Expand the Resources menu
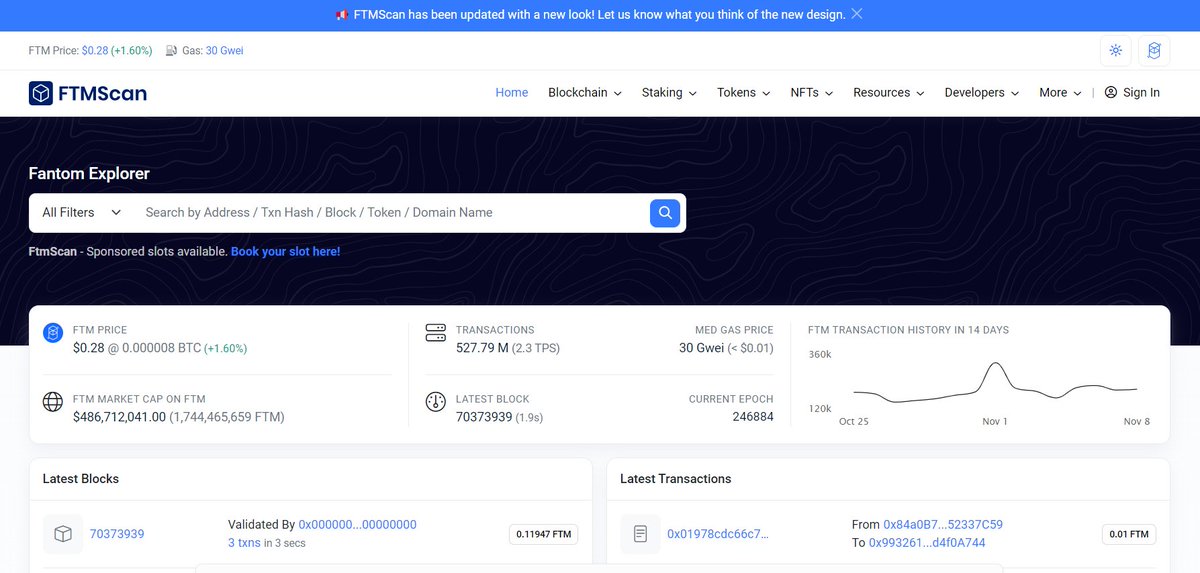1200x573 pixels. (889, 92)
